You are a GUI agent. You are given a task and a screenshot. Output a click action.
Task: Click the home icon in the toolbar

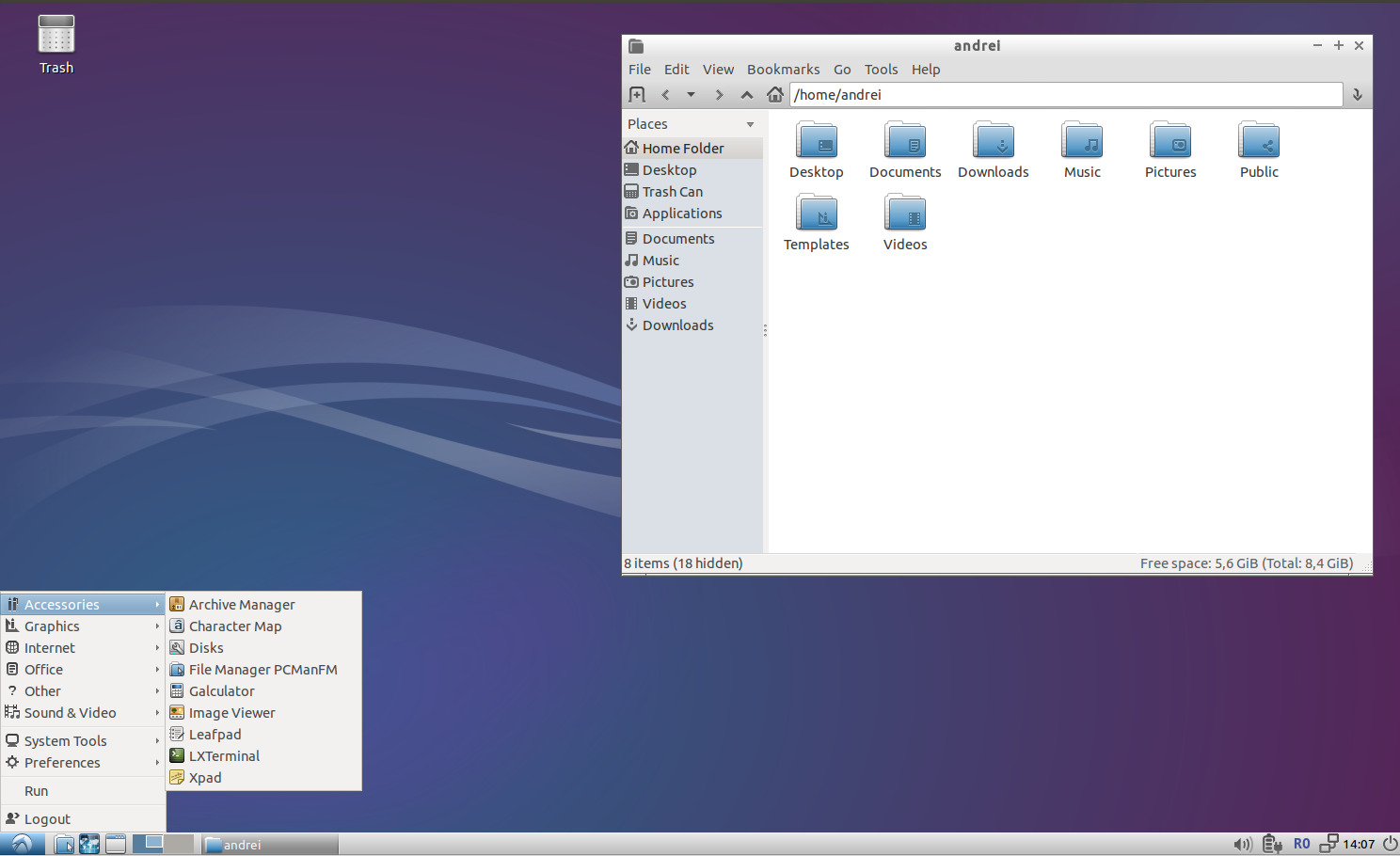(x=774, y=94)
